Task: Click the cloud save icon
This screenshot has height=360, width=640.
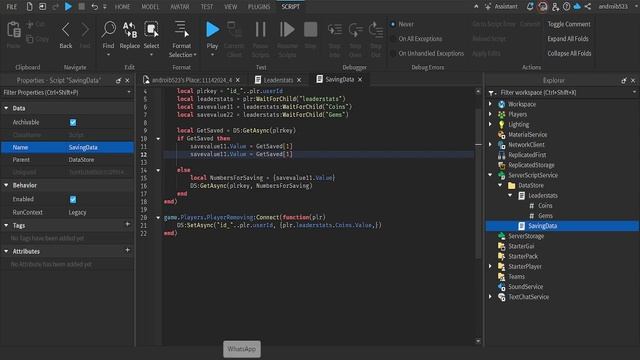Action: (x=577, y=7)
